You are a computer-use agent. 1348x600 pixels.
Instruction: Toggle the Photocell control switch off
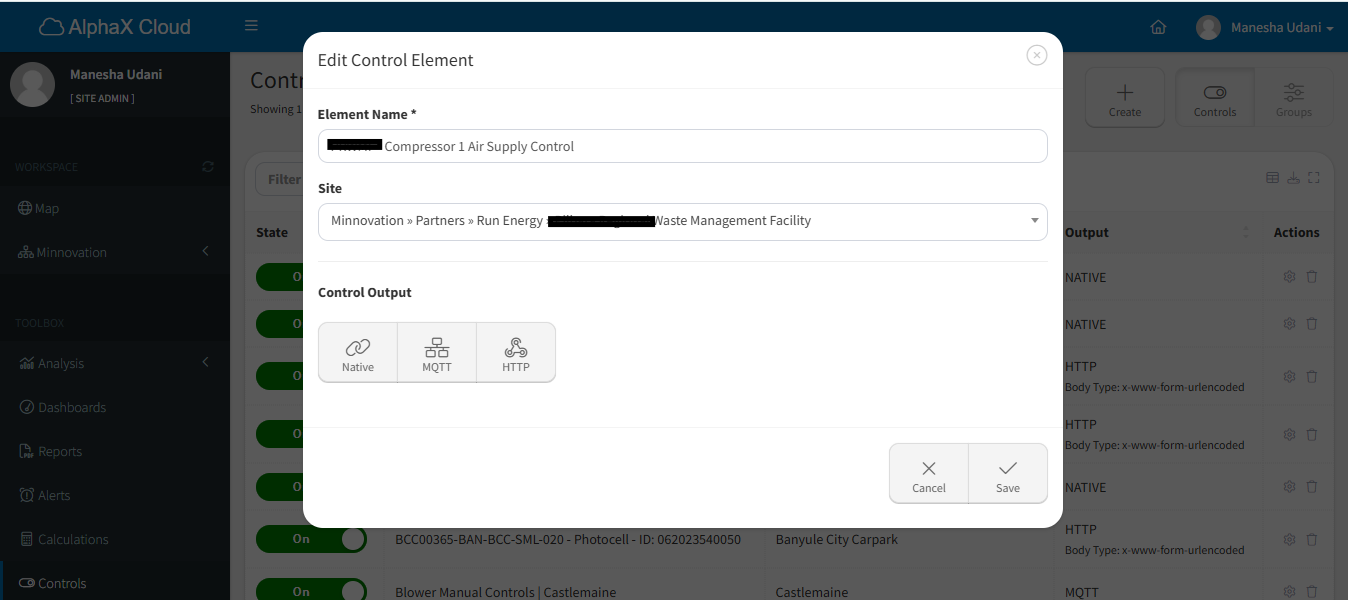[311, 539]
